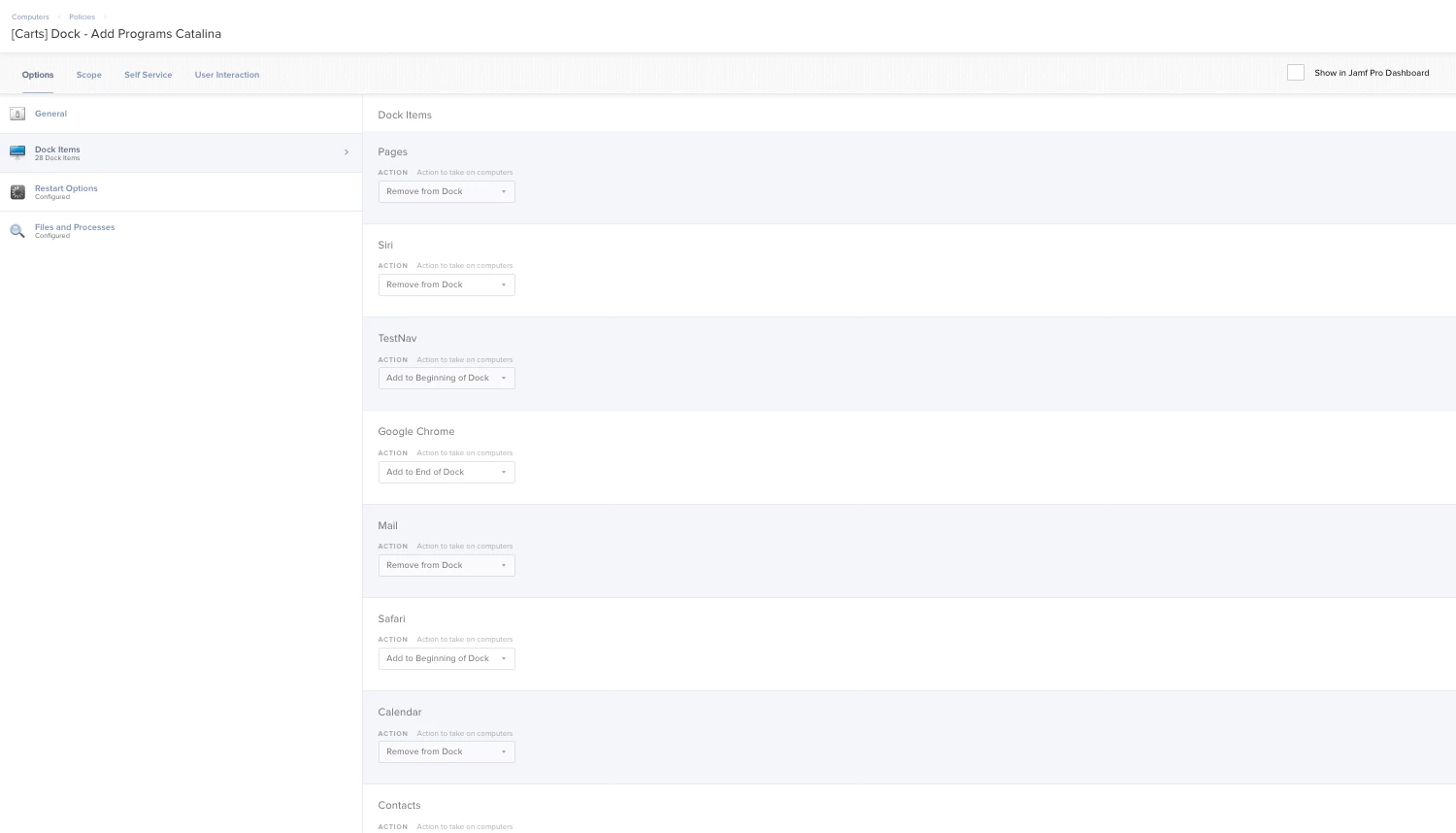Screen dimensions: 1456x833
Task: Open the Pages action dropdown
Action: (447, 191)
